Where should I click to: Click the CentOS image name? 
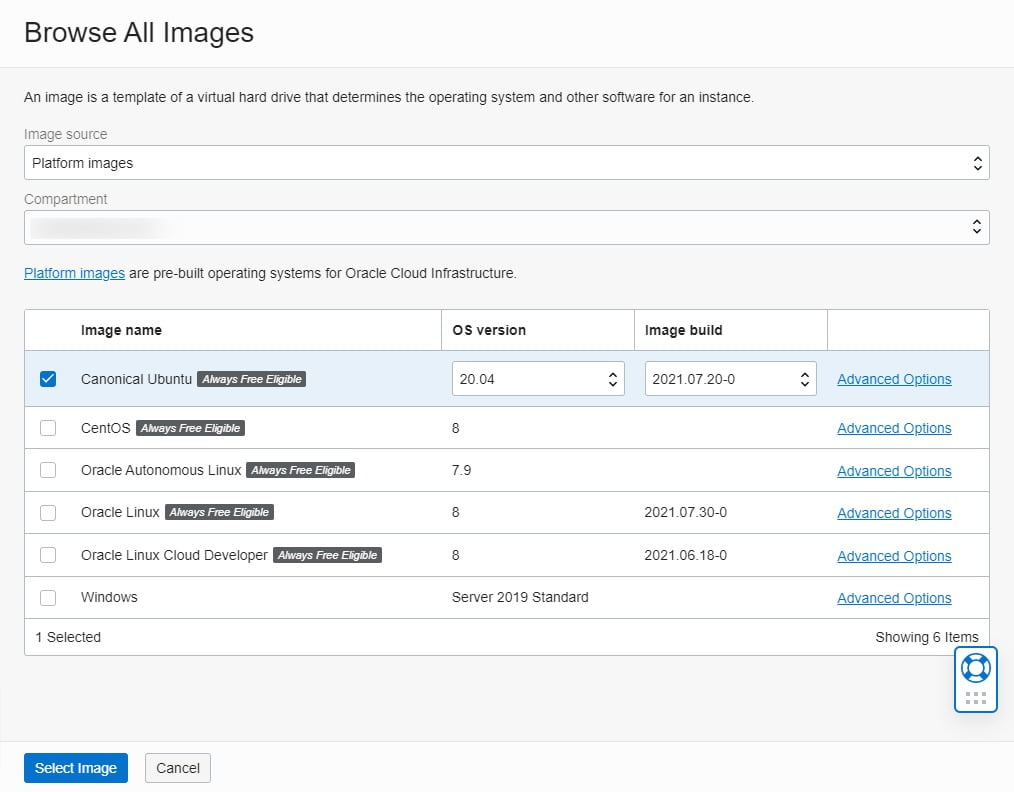(105, 428)
